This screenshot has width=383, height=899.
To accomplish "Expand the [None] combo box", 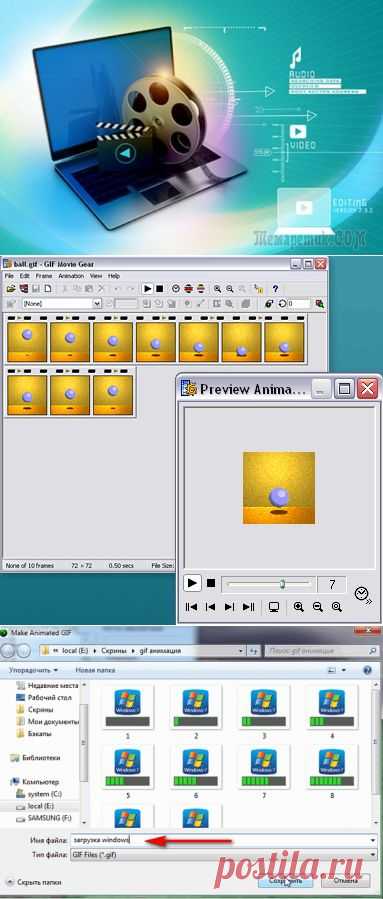I will coord(97,303).
